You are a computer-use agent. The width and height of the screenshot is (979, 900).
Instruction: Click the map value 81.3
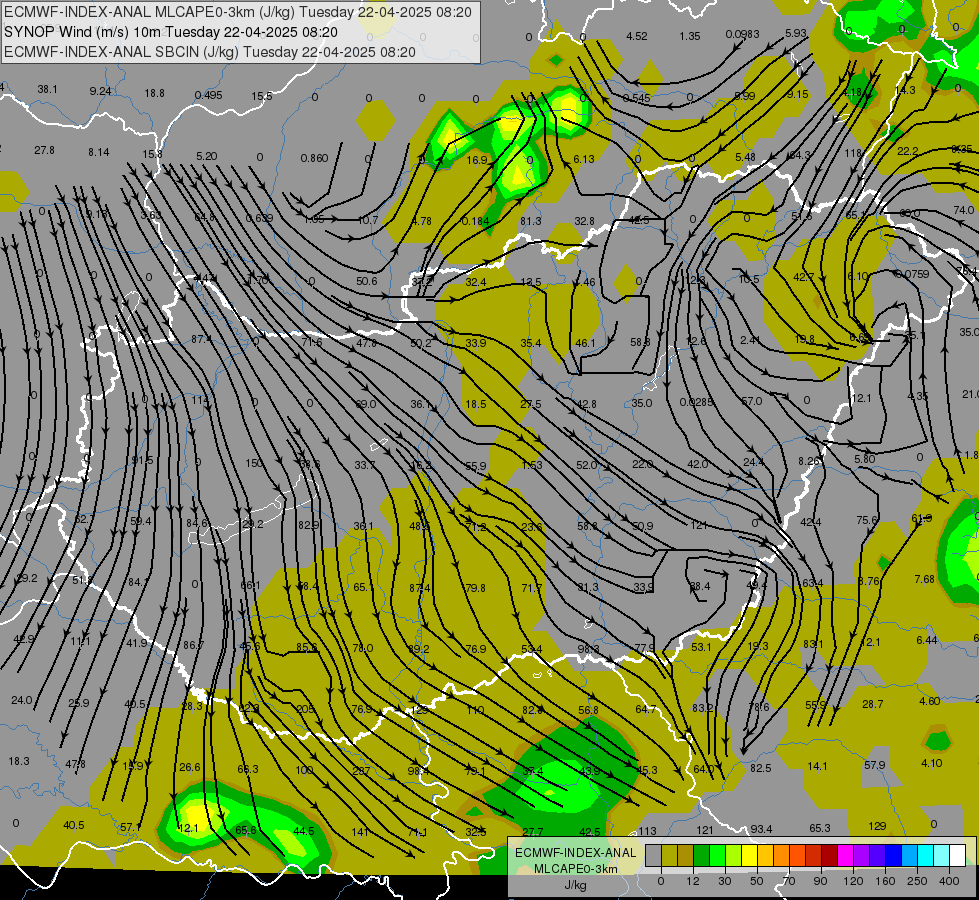(531, 221)
